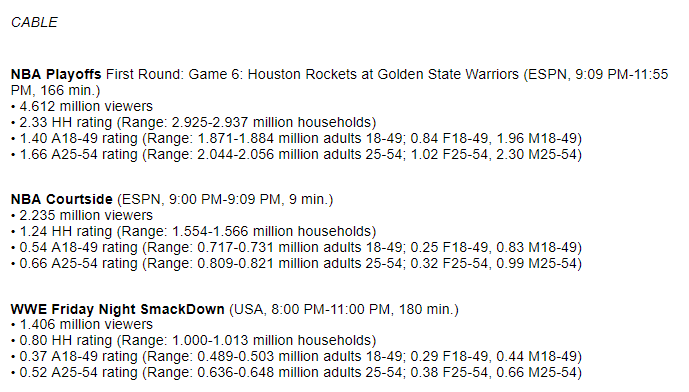
Task: Click the 1.406 million viewers line
Action: pyautogui.click(x=82, y=324)
